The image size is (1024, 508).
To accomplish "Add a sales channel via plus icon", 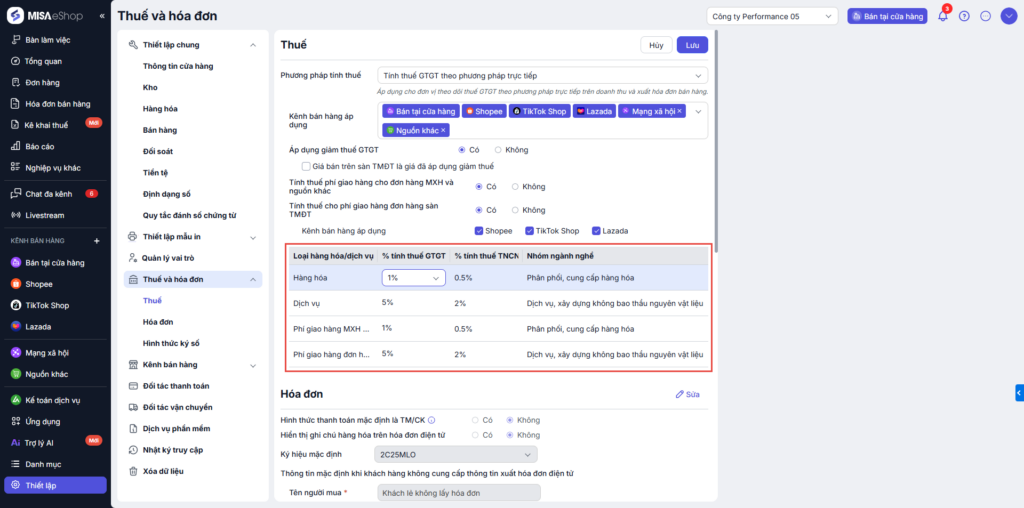I will 97,241.
